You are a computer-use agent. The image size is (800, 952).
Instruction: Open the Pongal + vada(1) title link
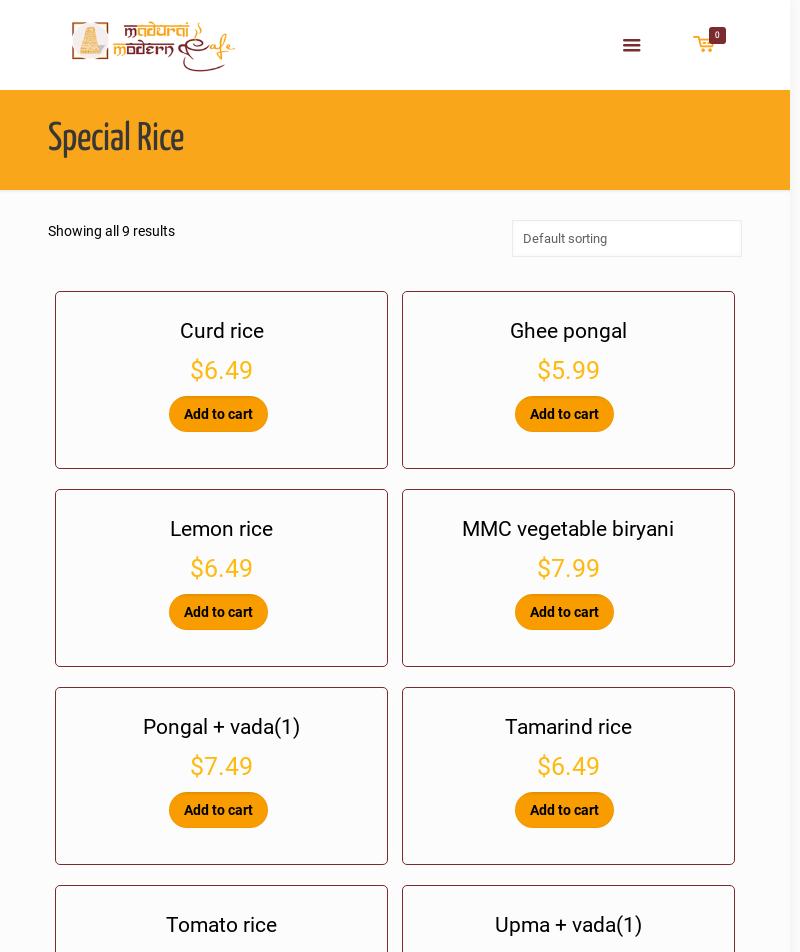click(221, 727)
